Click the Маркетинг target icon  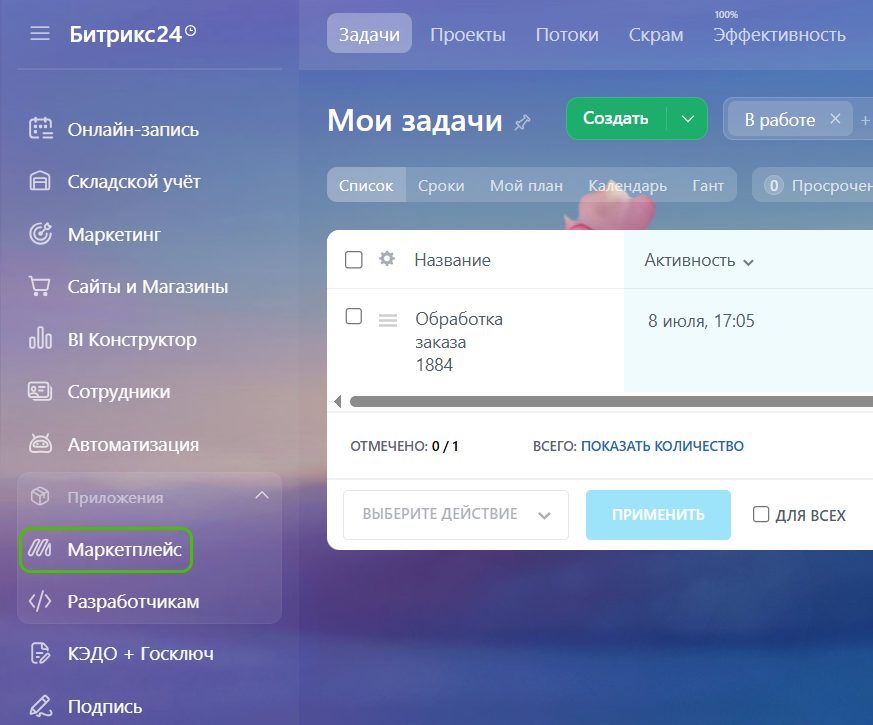point(40,234)
